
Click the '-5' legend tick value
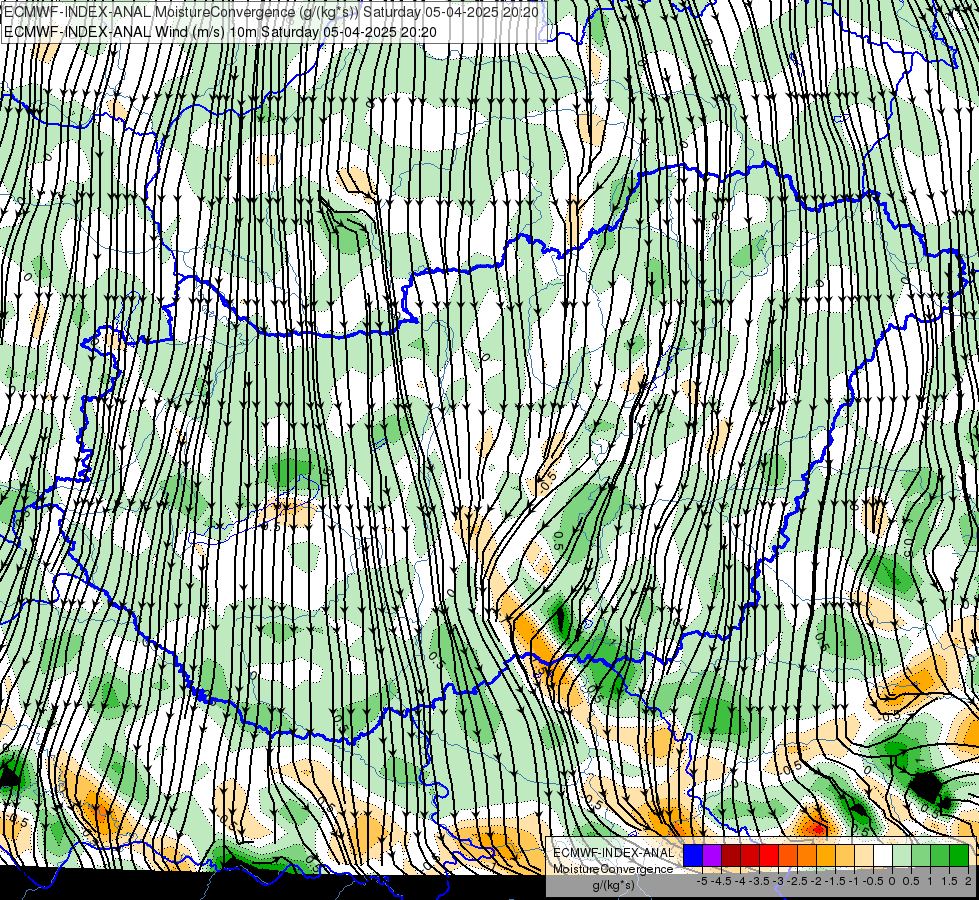[x=702, y=881]
